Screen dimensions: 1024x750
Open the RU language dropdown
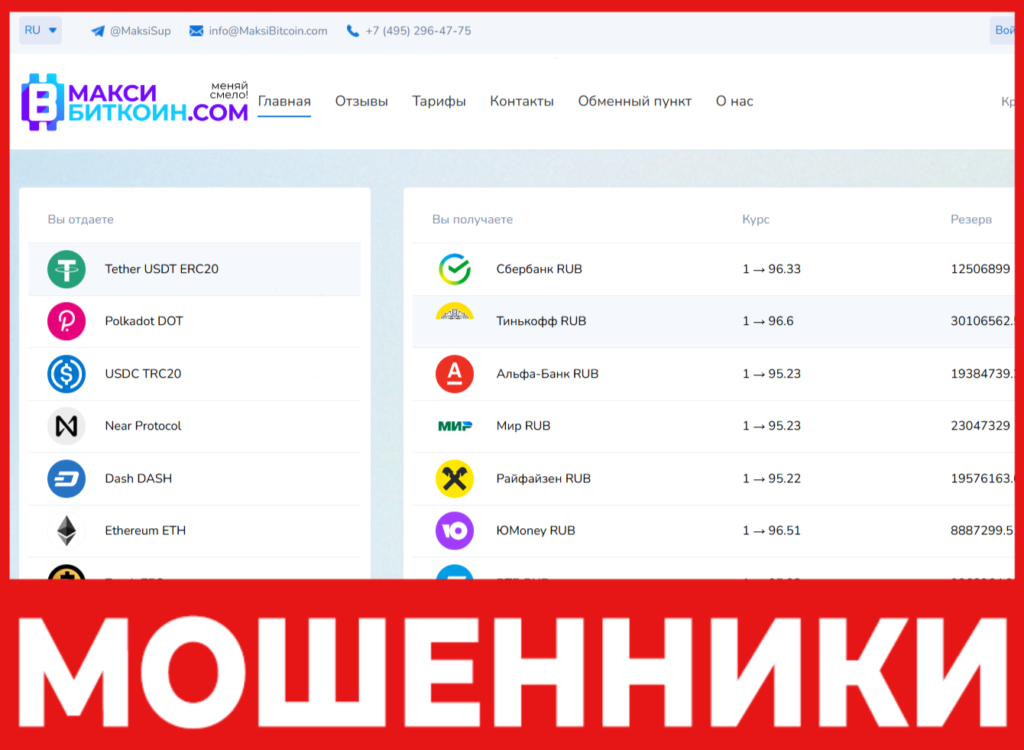point(39,30)
